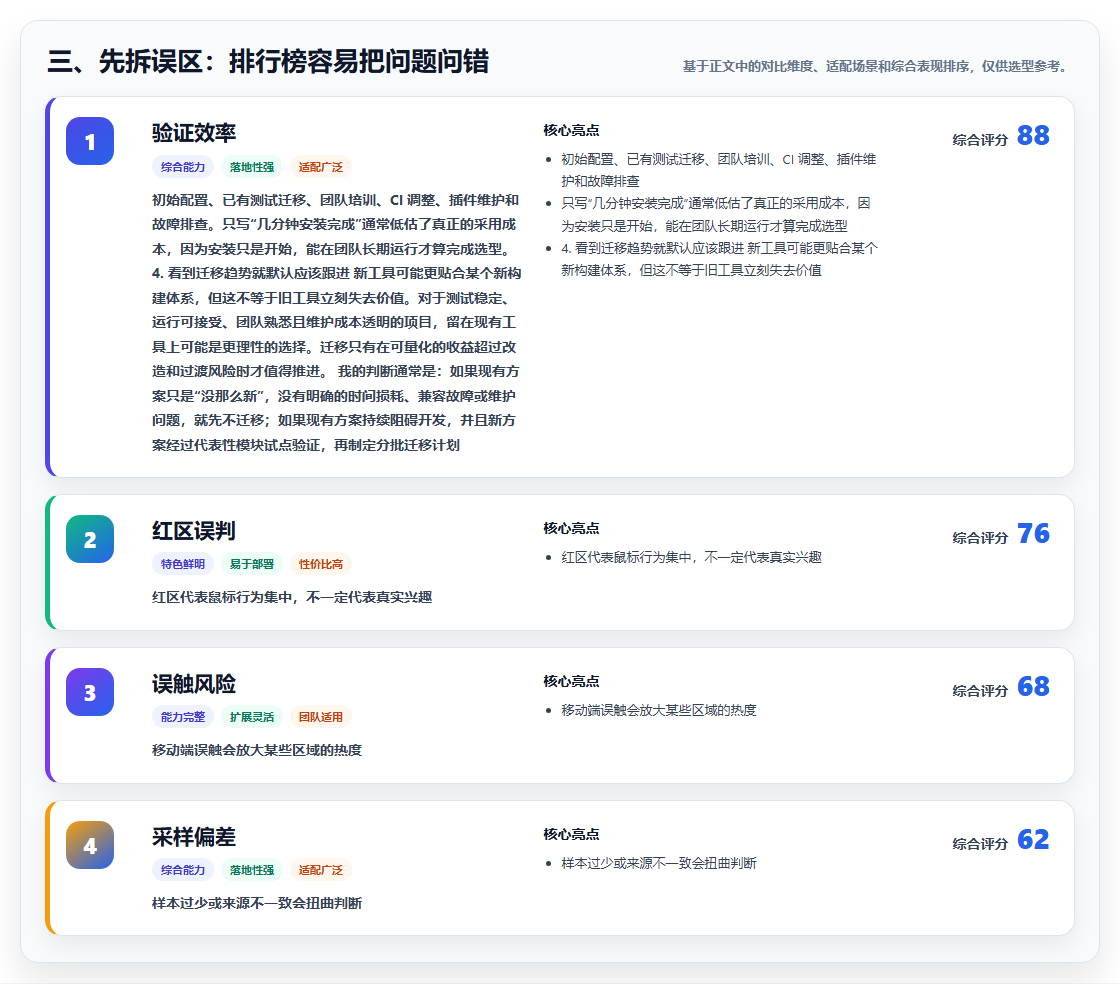The width and height of the screenshot is (1120, 984).
Task: Select the 易于部署 tag under 红区误判
Action: tap(252, 564)
